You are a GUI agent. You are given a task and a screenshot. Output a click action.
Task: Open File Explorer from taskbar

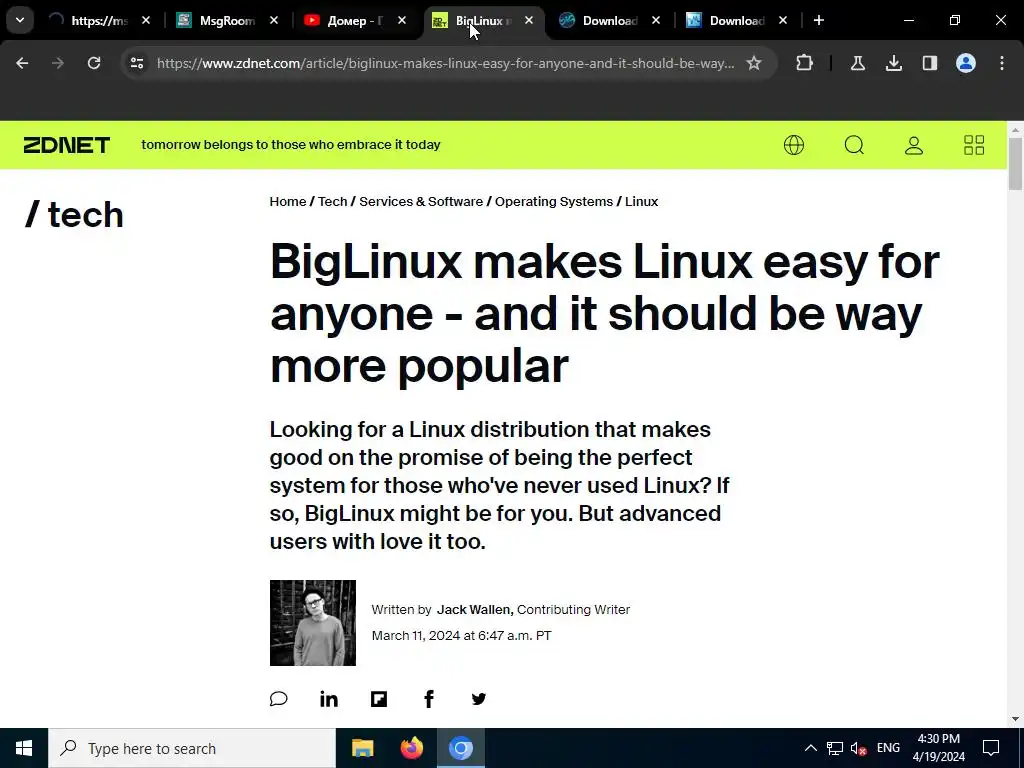click(x=362, y=748)
